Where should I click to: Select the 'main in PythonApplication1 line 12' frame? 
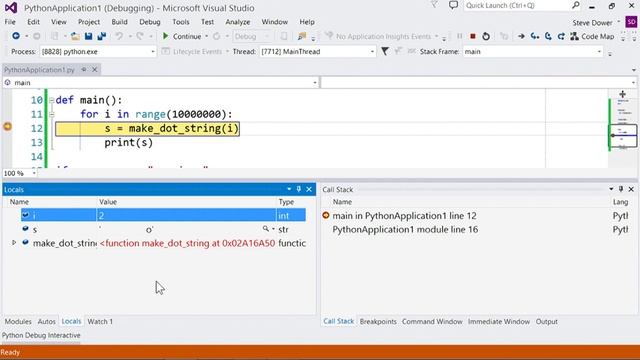(404, 216)
